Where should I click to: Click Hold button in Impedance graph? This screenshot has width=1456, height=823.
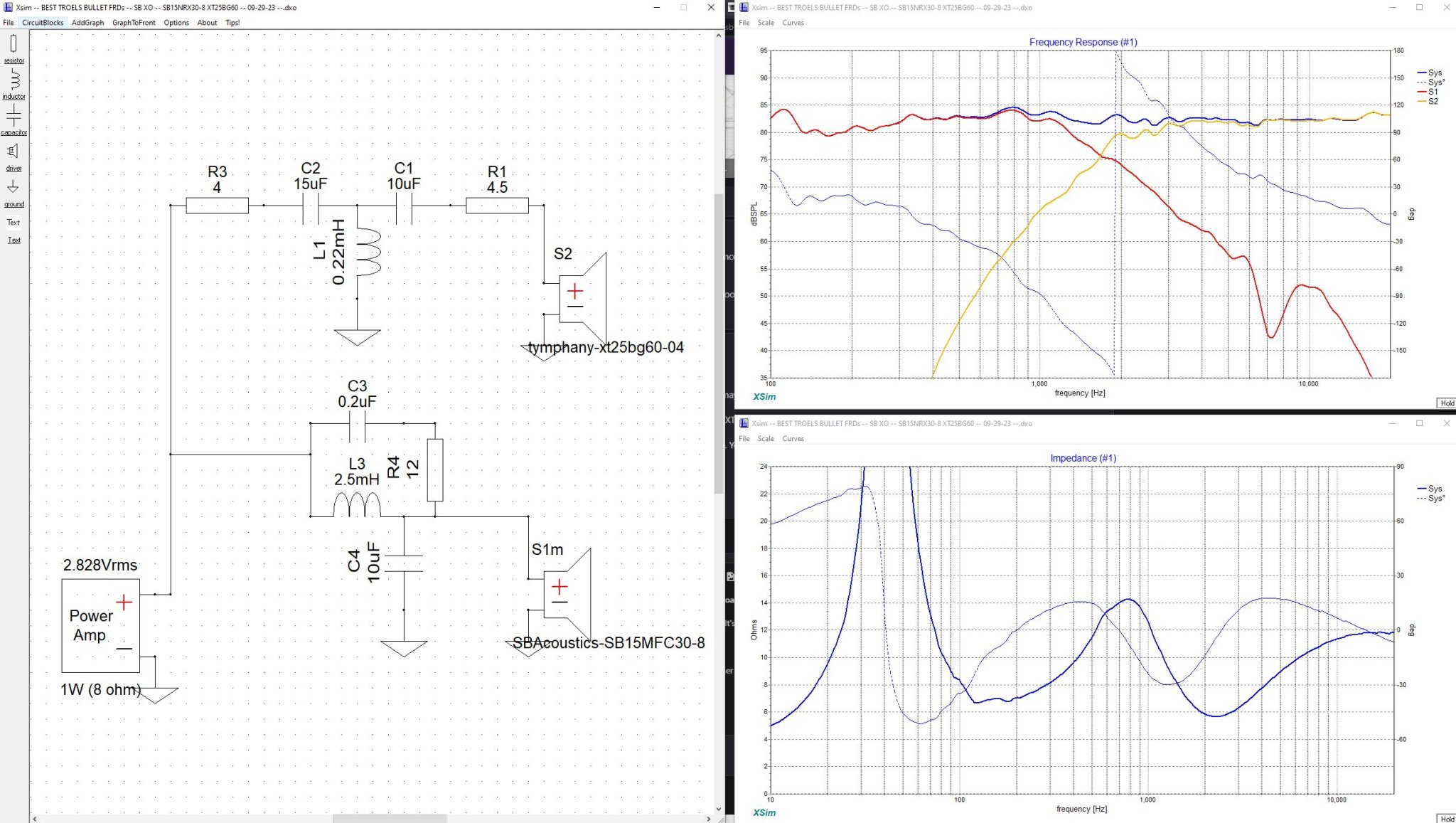(1447, 819)
